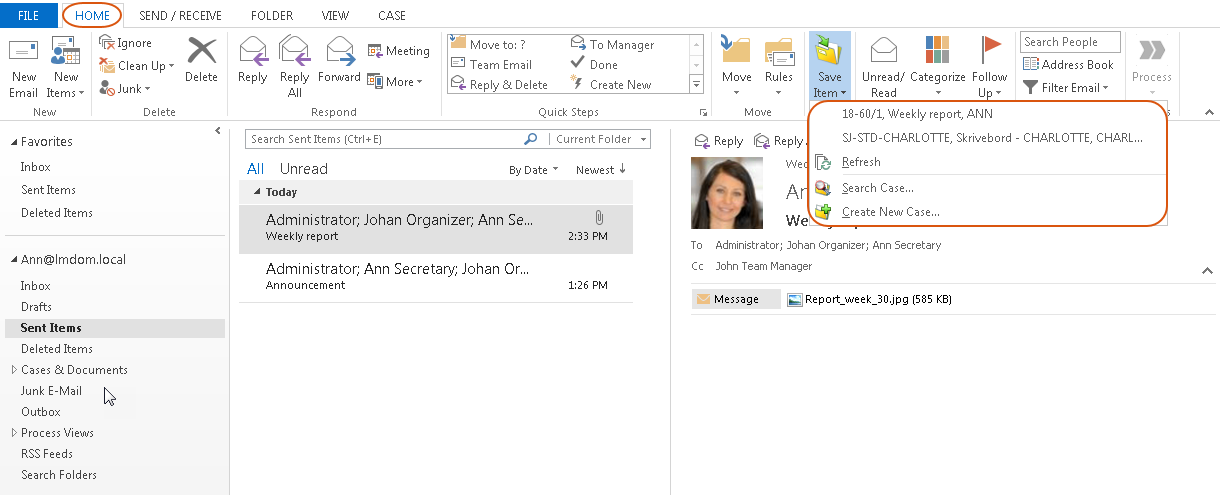Screen dimensions: 1220x495
Task: Open the By Date sort dropdown
Action: pos(533,170)
